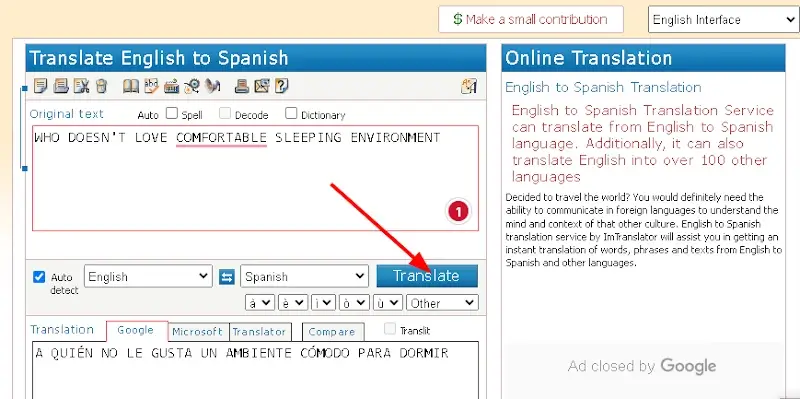Click the gear-with-arrows toolbar icon
The height and width of the screenshot is (399, 800).
point(192,85)
